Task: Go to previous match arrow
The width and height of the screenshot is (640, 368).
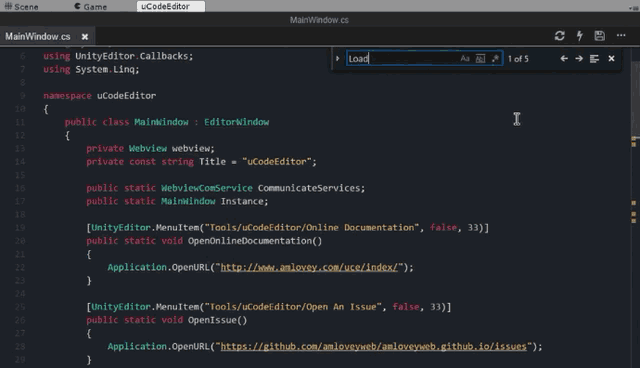Action: pos(564,59)
